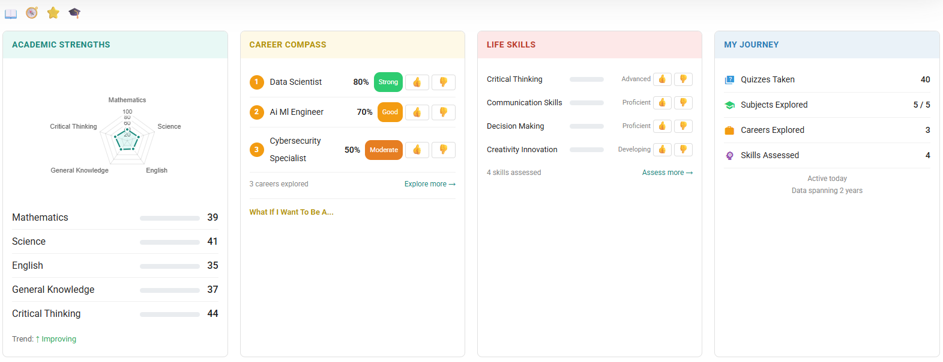
Task: Click the Active today status text
Action: (x=827, y=179)
